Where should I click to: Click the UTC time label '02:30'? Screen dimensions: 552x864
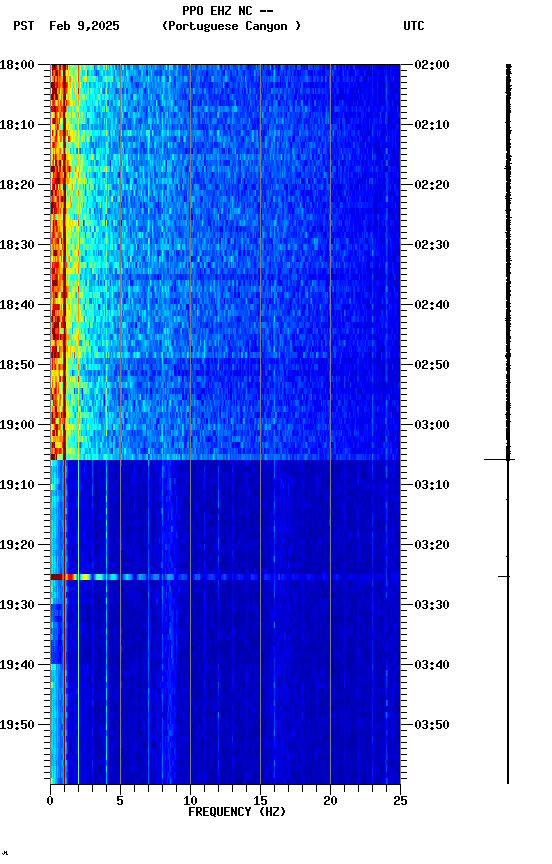click(432, 245)
